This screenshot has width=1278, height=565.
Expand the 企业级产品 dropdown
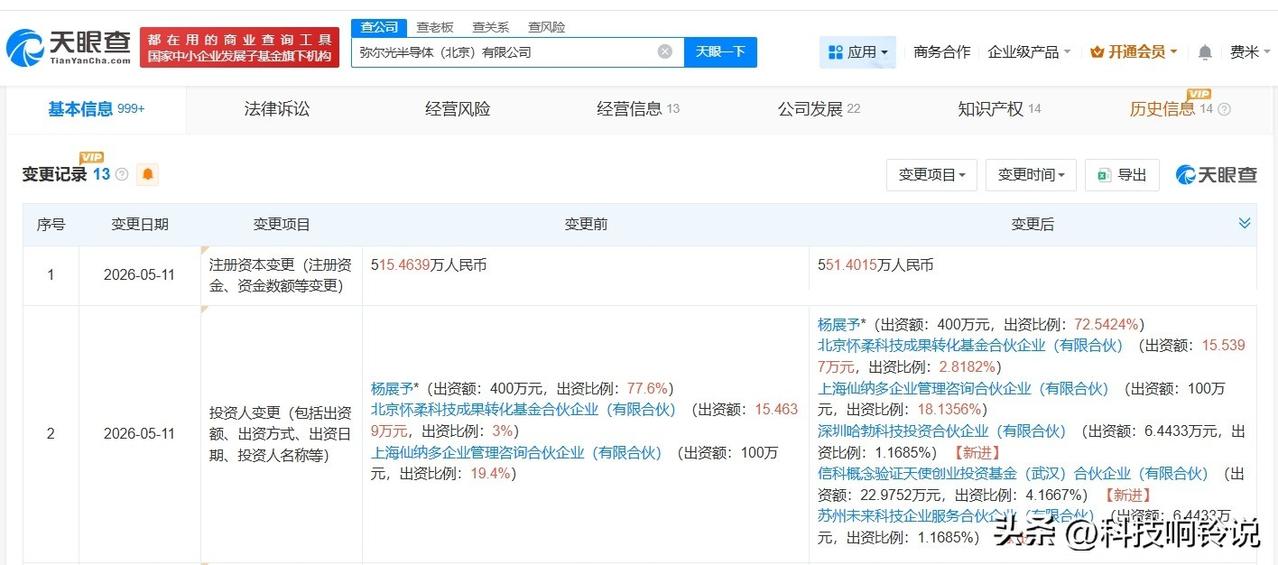point(1029,52)
